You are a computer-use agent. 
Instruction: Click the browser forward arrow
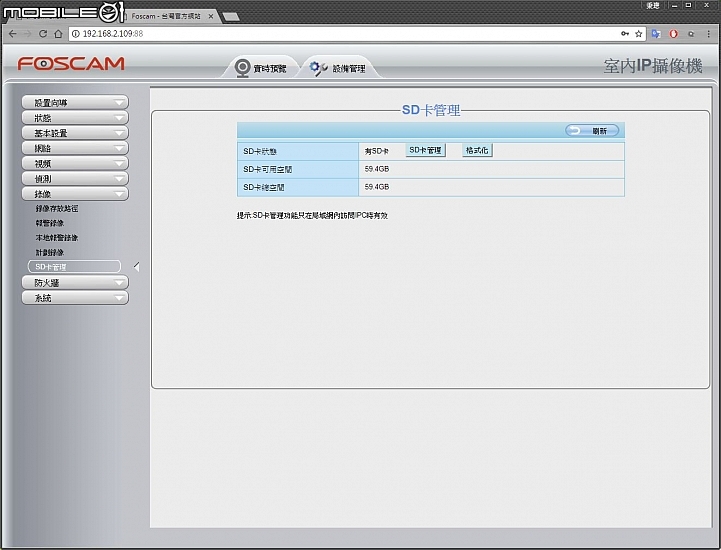28,34
